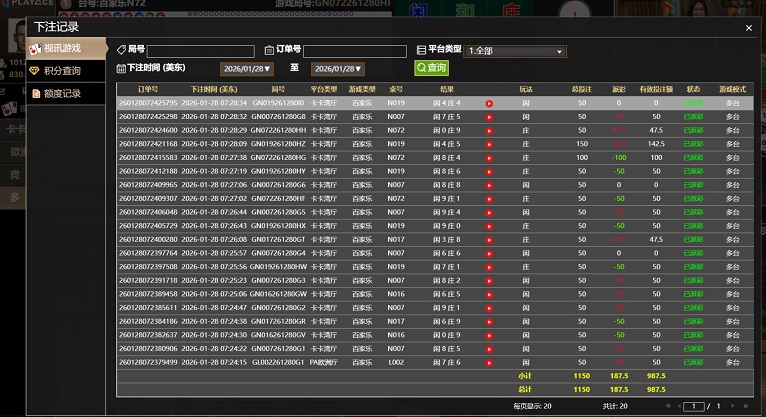Play replay for order 260128072409965
Viewport: 766px width, 417px height.
click(x=489, y=185)
